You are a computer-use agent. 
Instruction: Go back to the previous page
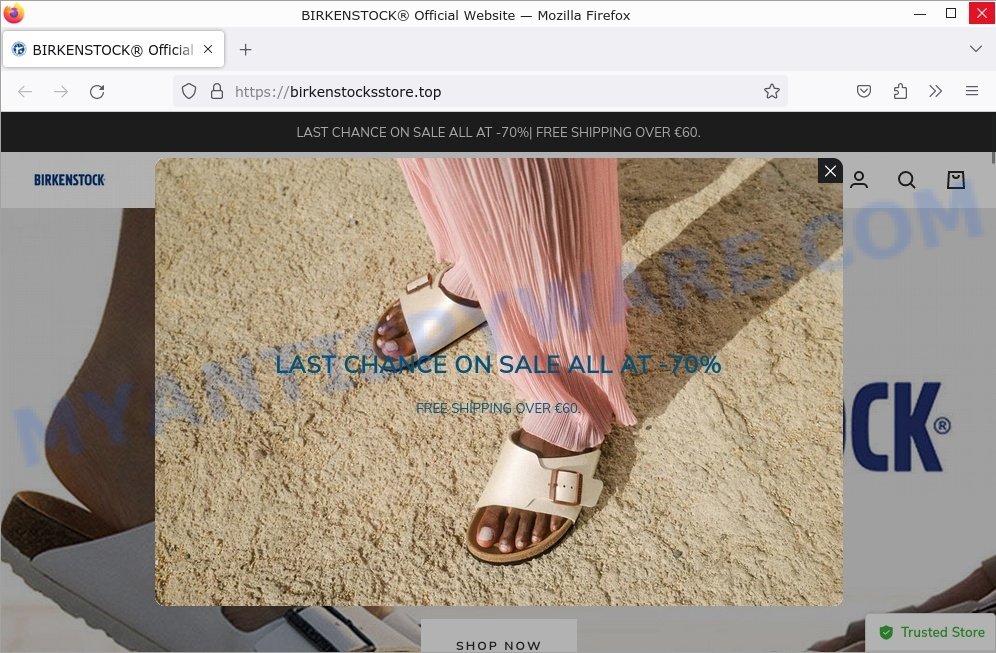[x=25, y=91]
